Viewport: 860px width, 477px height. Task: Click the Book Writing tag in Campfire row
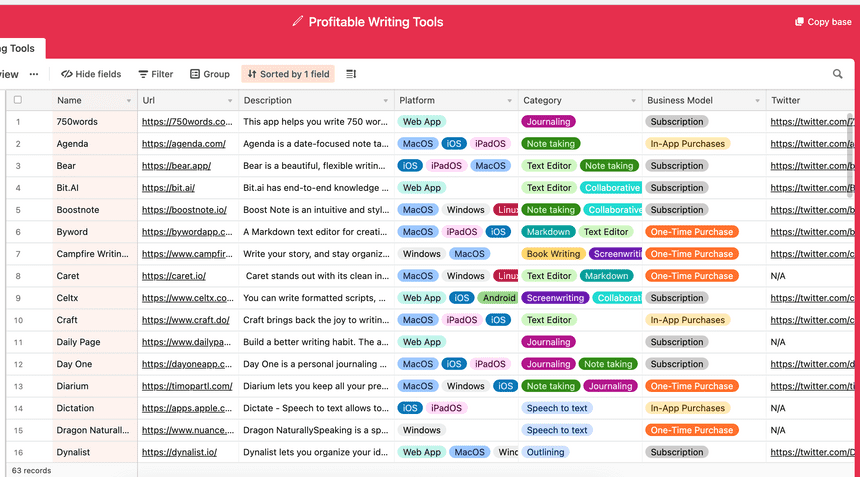coord(553,254)
